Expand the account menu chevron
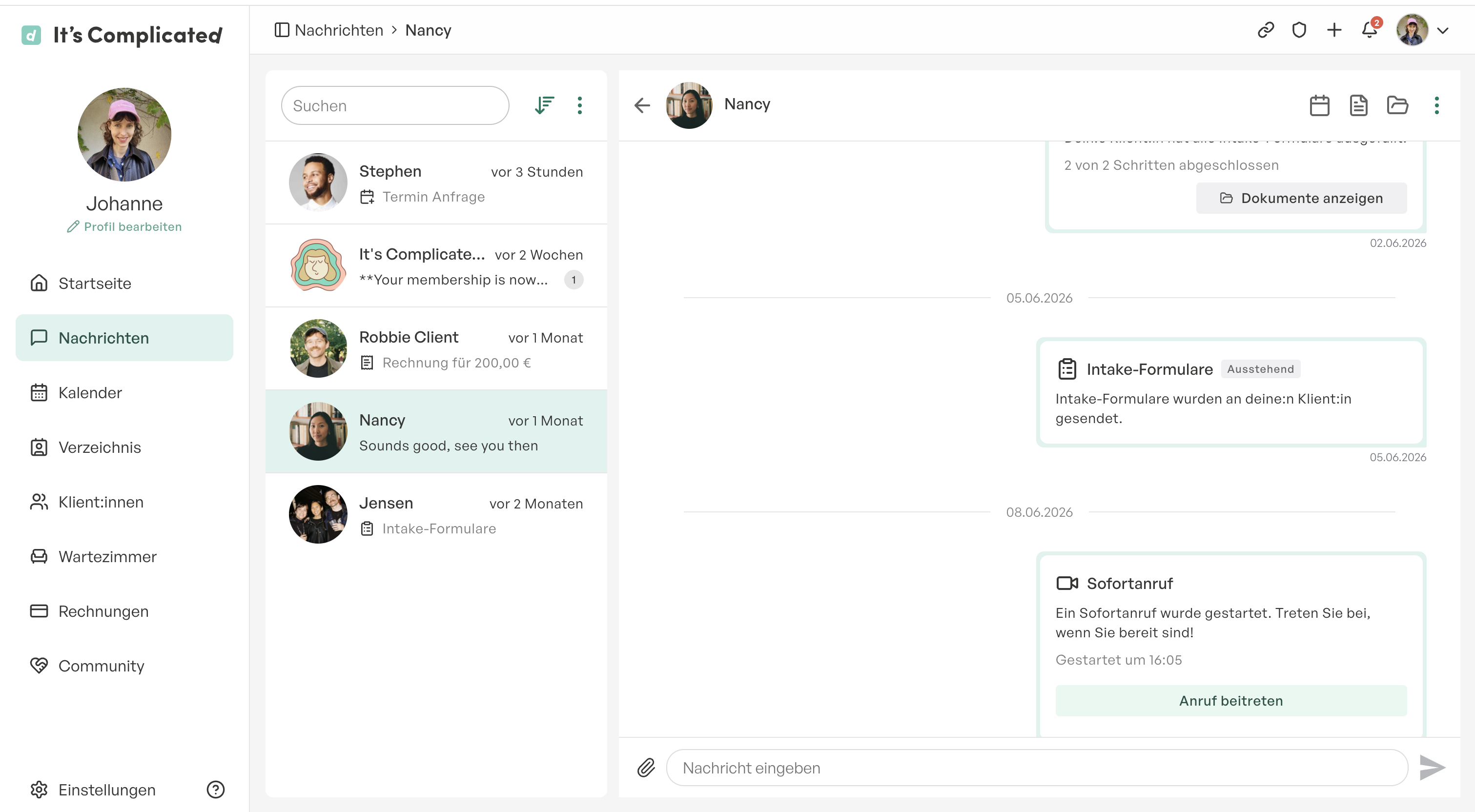 [x=1443, y=30]
